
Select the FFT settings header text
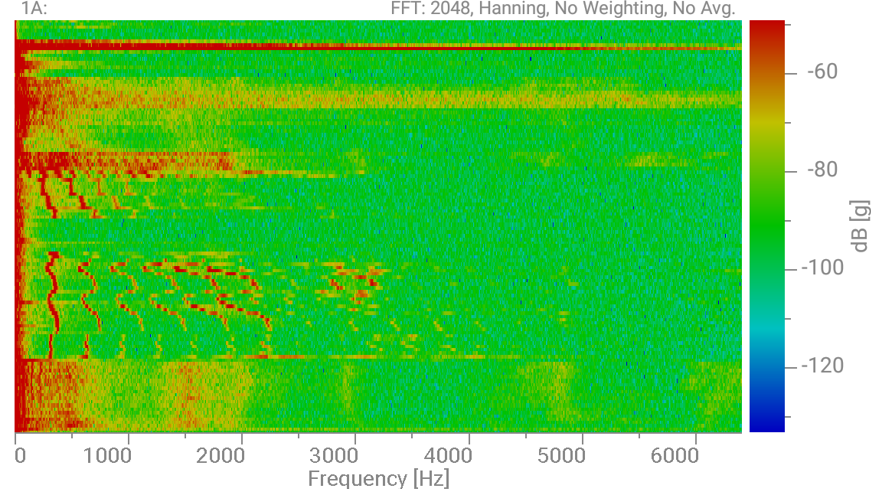coord(563,9)
